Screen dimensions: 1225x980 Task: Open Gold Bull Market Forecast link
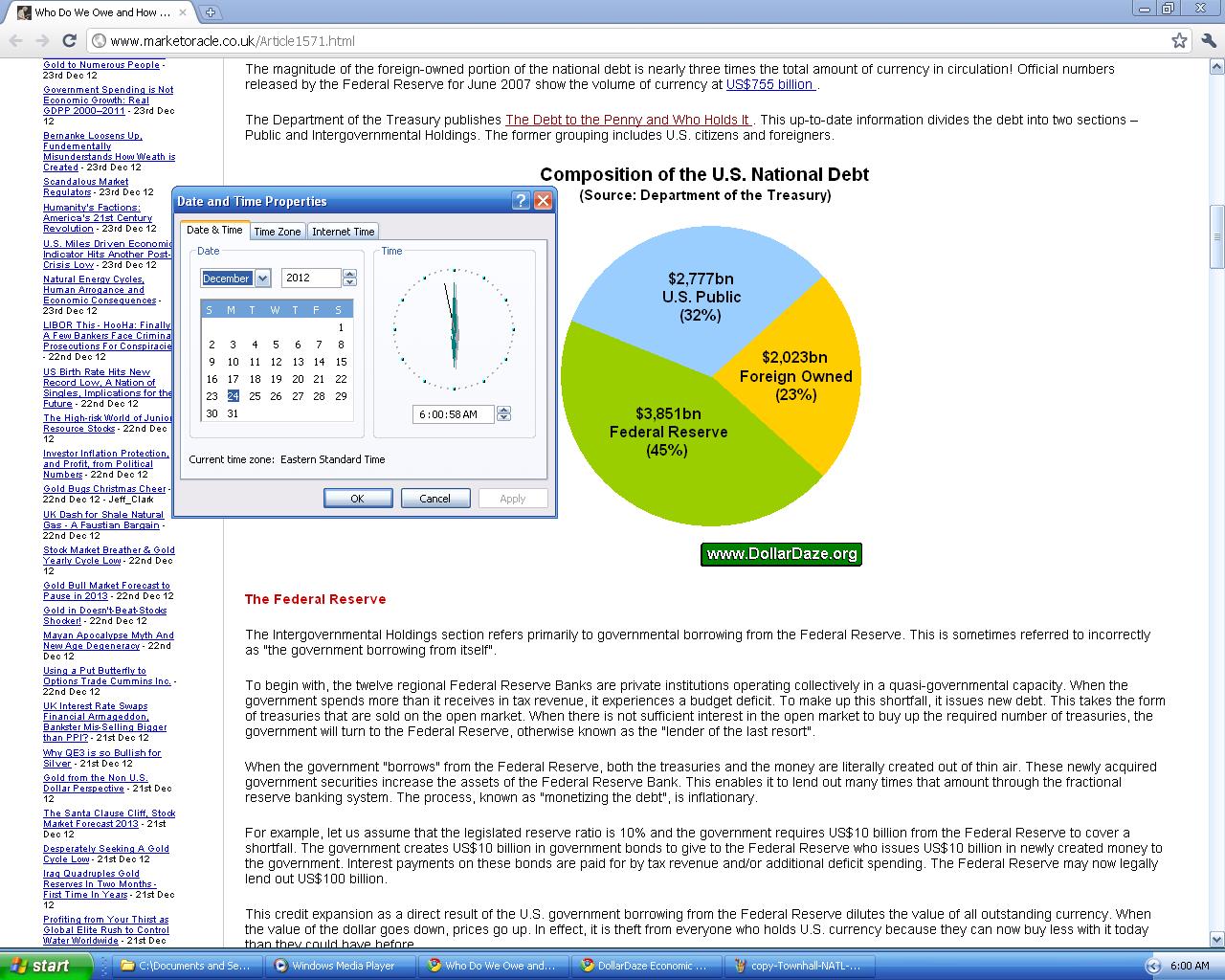coord(106,590)
